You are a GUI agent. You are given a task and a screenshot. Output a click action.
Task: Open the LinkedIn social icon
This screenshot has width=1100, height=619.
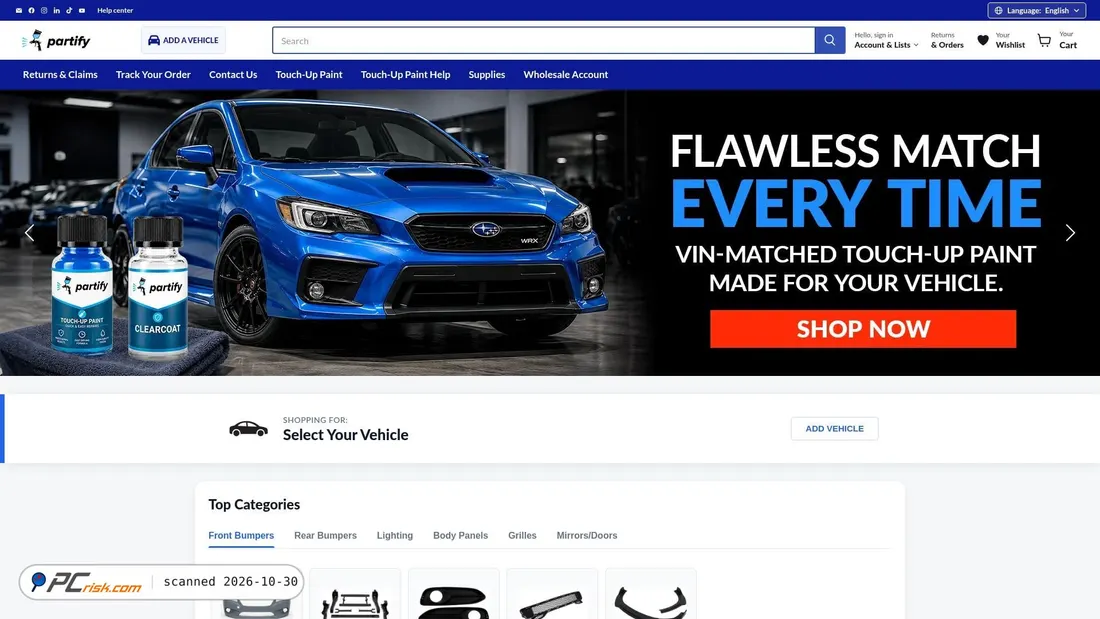(57, 11)
